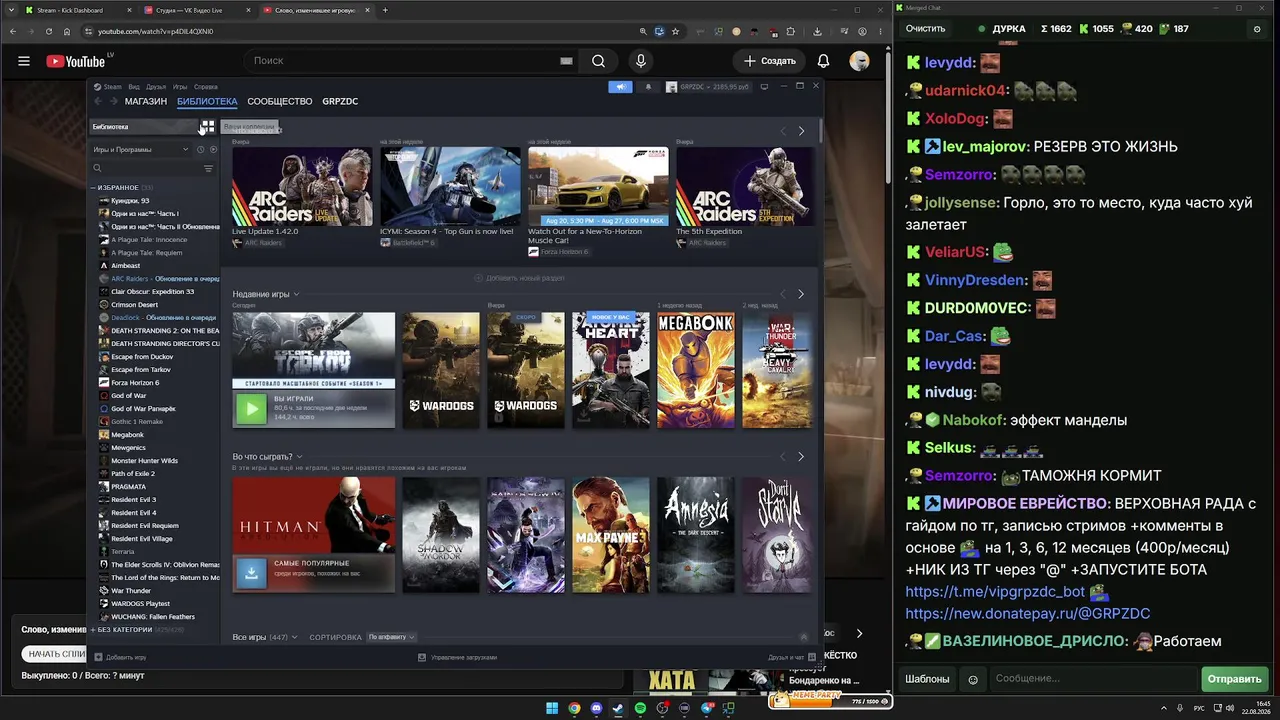Open the Steam menu in Steam client
This screenshot has height=720, width=1280.
tap(111, 87)
